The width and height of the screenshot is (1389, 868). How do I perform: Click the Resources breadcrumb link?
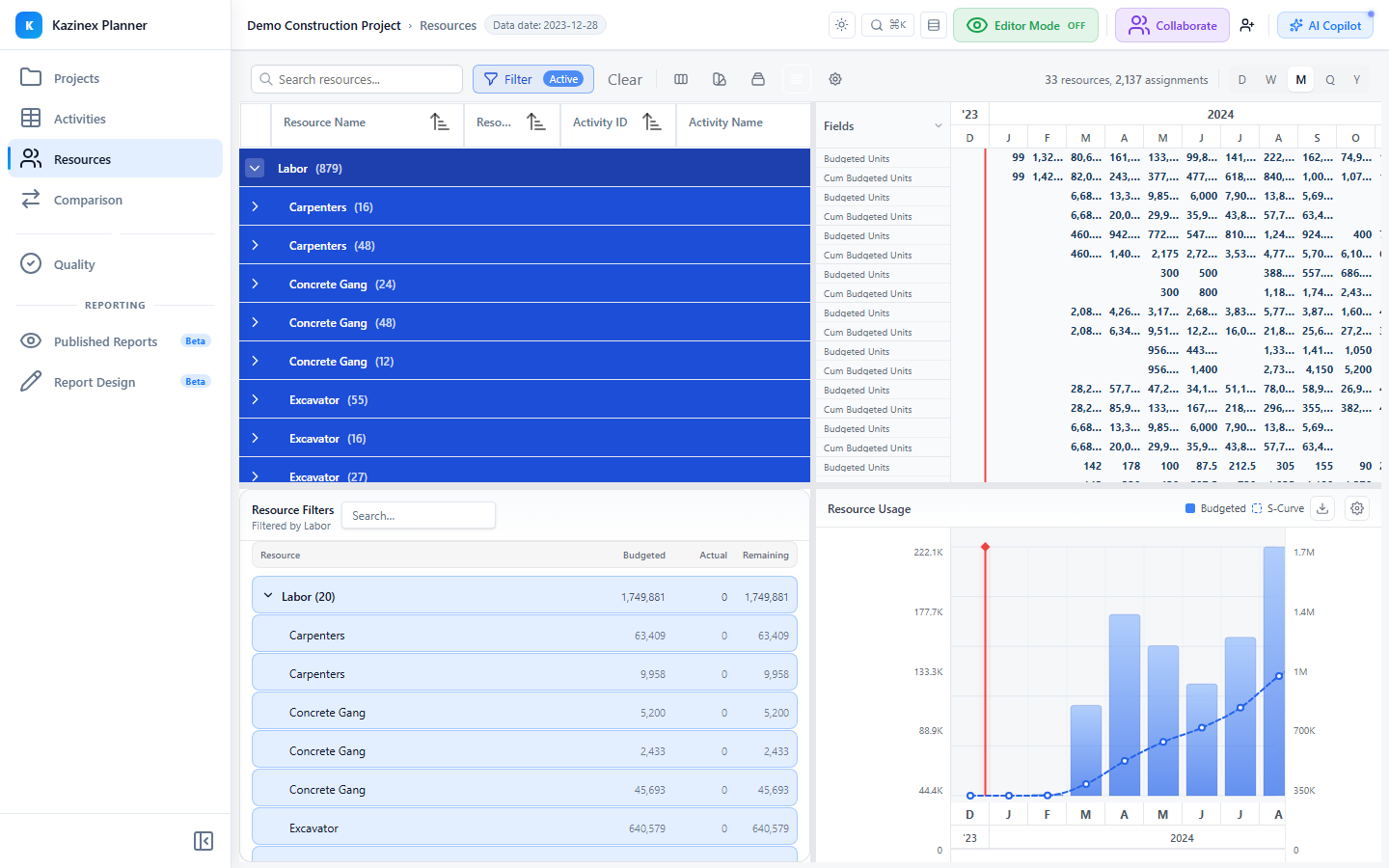(448, 25)
